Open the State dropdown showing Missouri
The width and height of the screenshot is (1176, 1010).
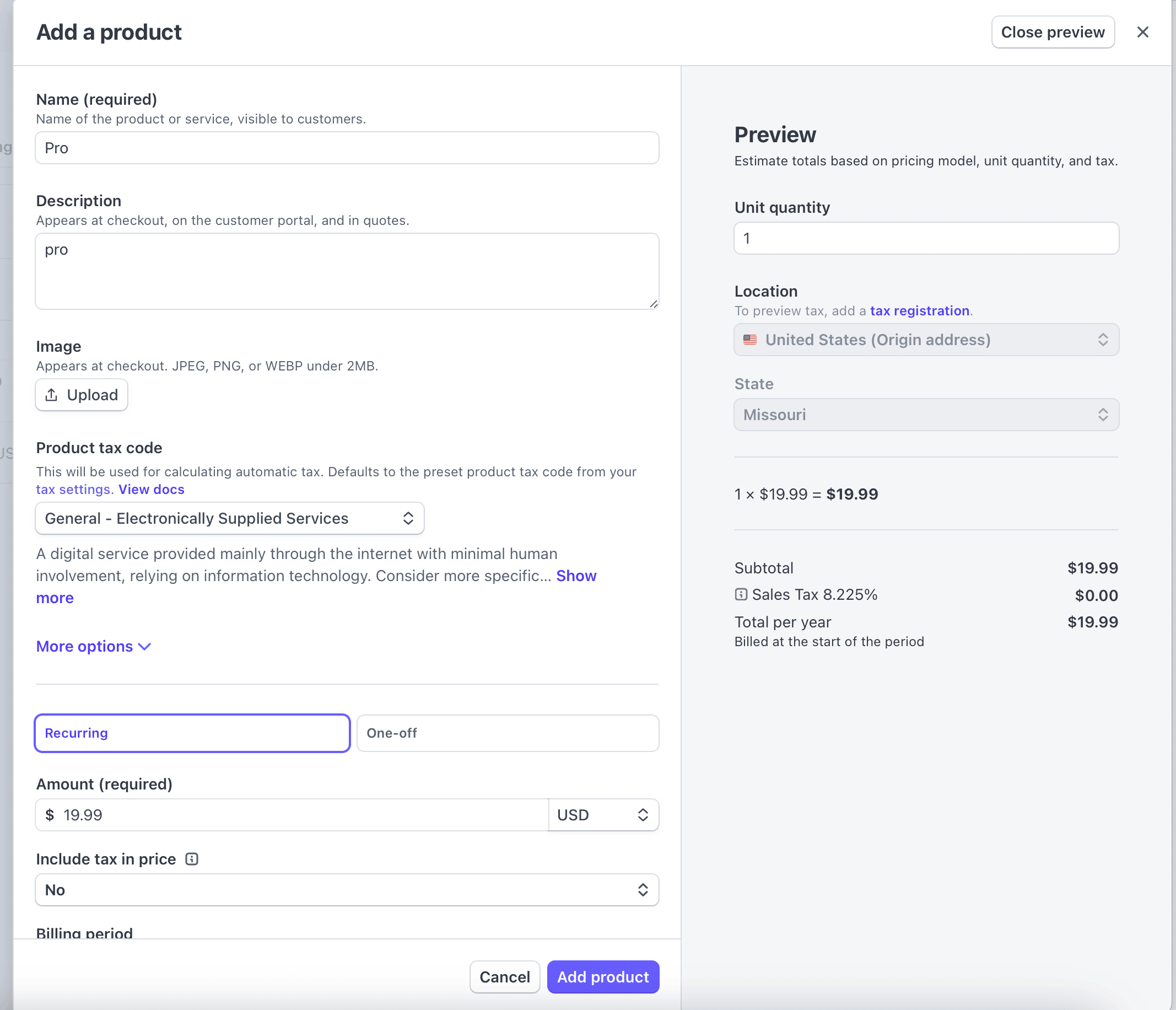pos(926,415)
